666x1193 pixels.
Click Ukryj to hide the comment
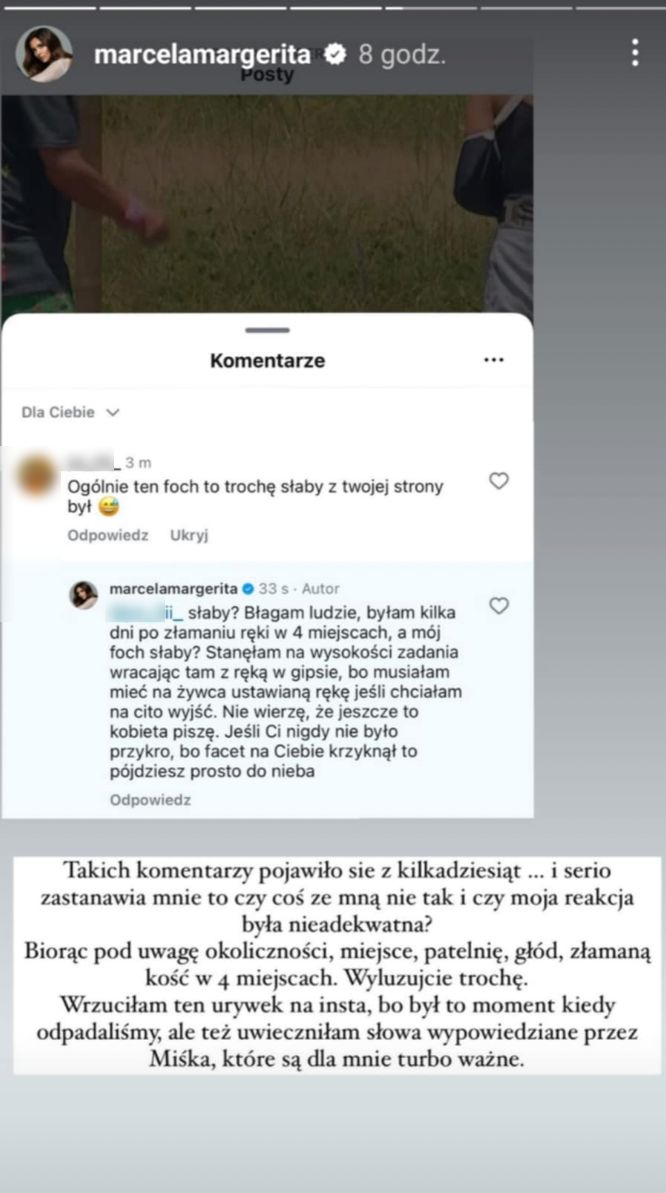click(x=190, y=535)
